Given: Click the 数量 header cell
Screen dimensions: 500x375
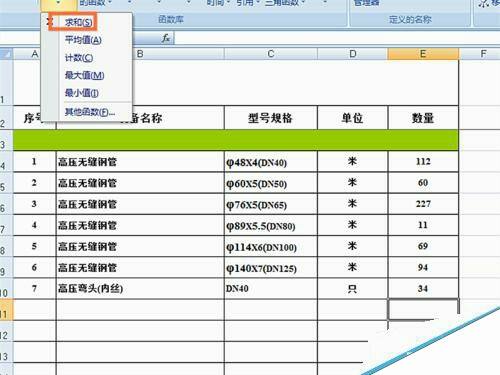Looking at the screenshot, I should [x=423, y=118].
